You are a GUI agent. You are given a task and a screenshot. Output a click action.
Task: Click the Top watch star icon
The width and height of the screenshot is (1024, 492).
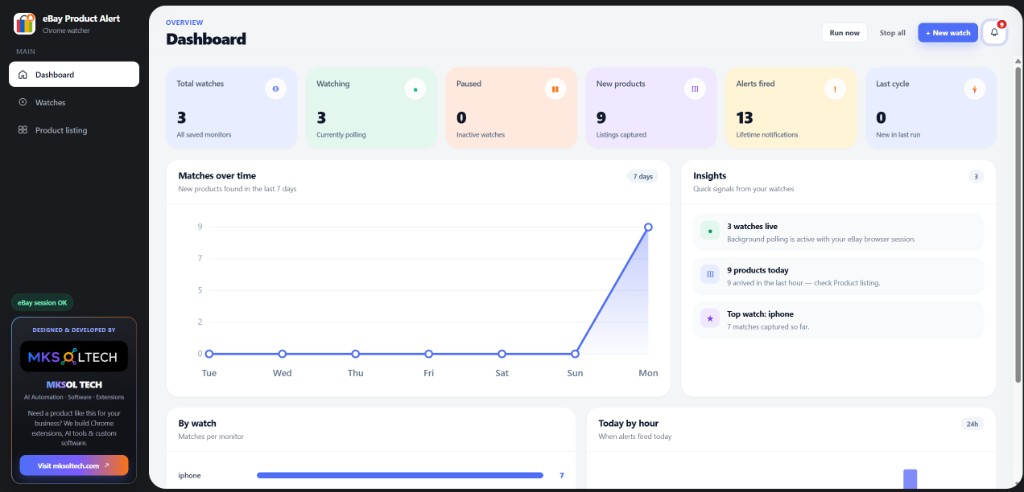[710, 318]
